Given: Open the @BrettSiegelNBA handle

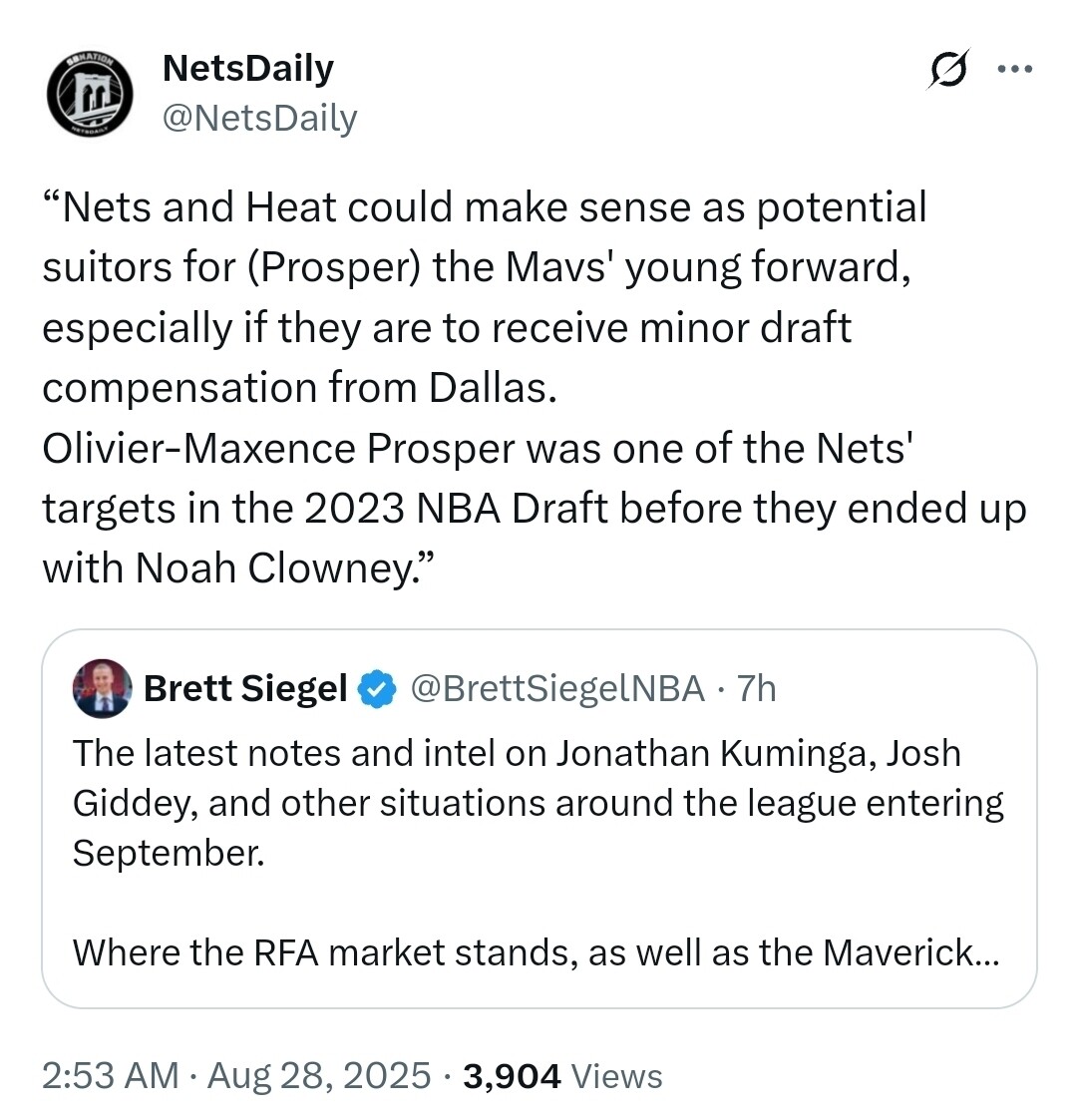Looking at the screenshot, I should [557, 688].
